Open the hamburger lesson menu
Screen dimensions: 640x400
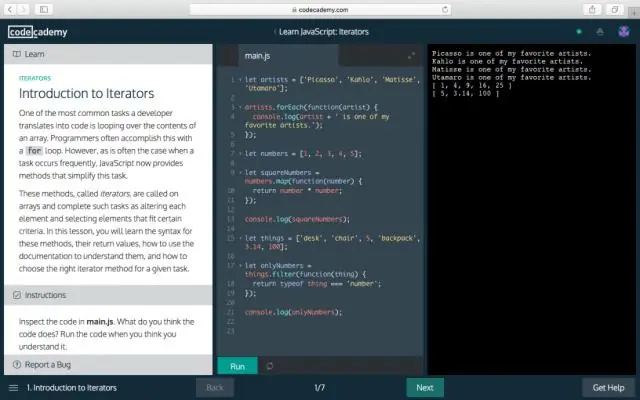13,387
